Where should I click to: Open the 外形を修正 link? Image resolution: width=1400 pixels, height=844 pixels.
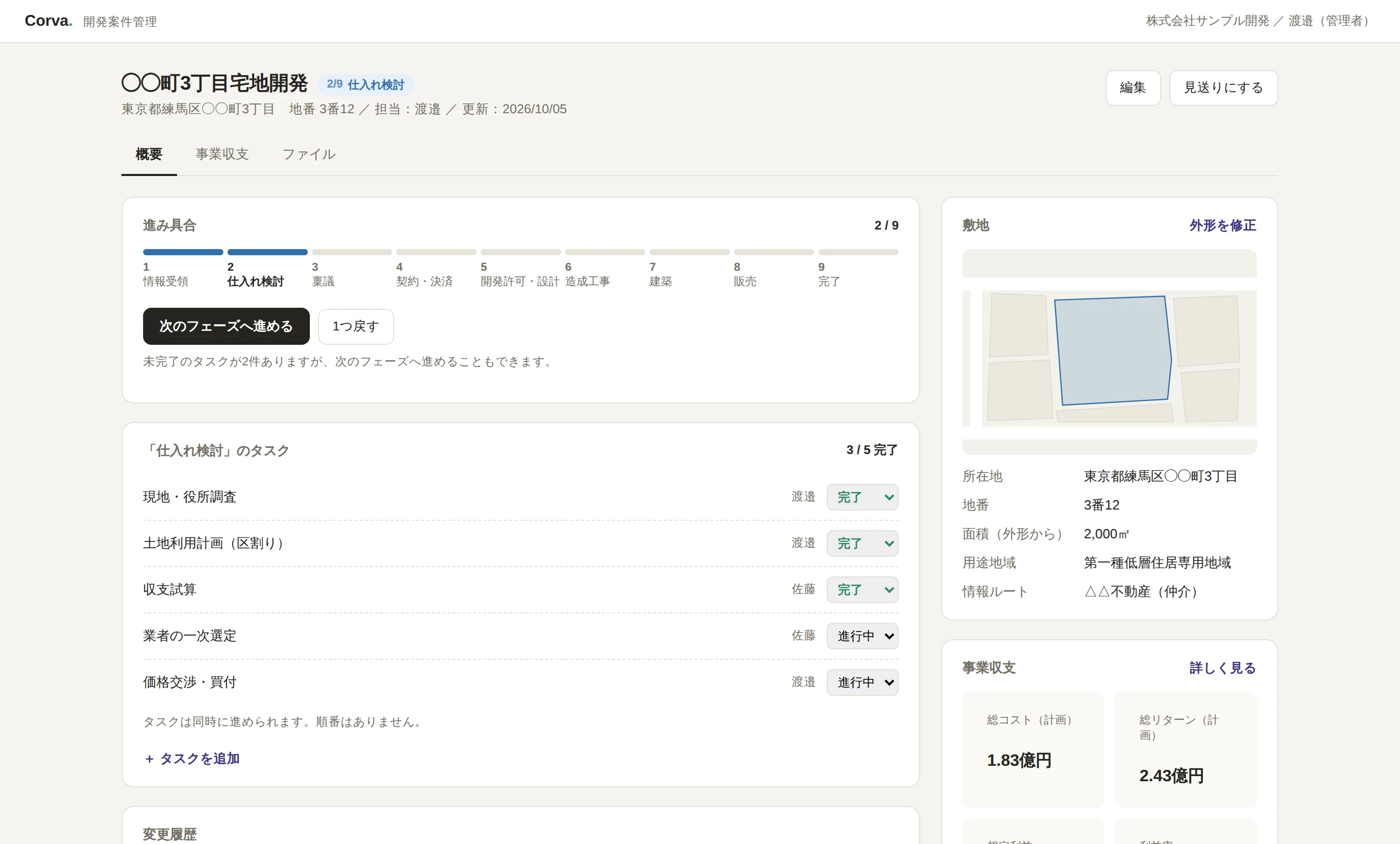pos(1223,225)
